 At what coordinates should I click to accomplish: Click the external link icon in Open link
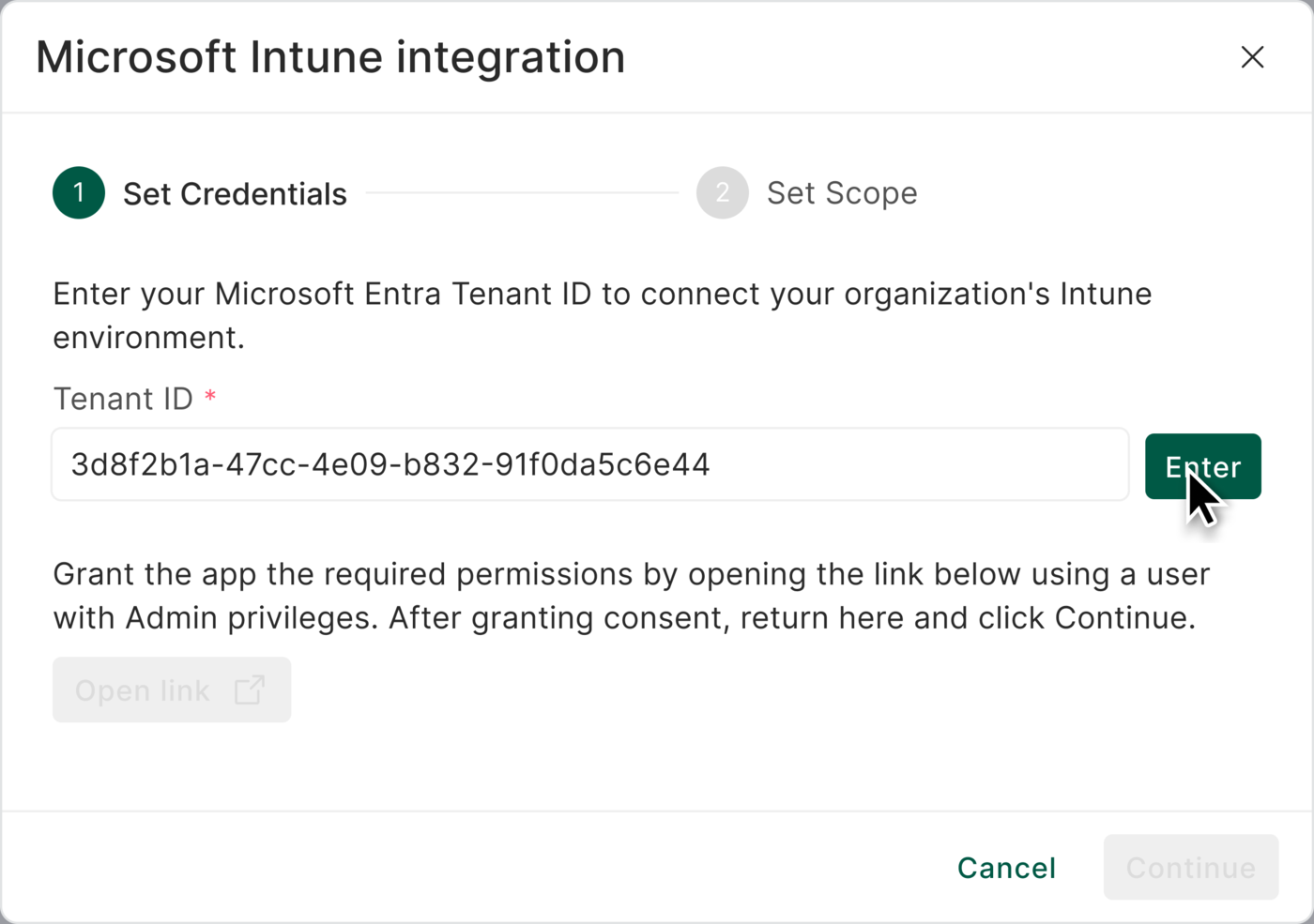[250, 689]
